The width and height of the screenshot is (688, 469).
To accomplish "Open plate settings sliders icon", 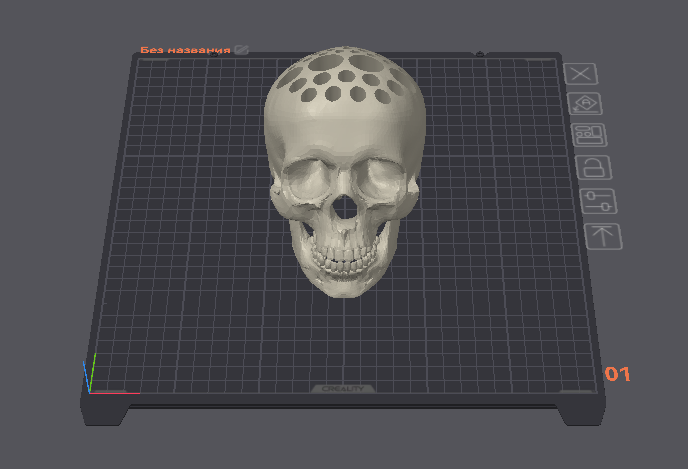I will 598,201.
